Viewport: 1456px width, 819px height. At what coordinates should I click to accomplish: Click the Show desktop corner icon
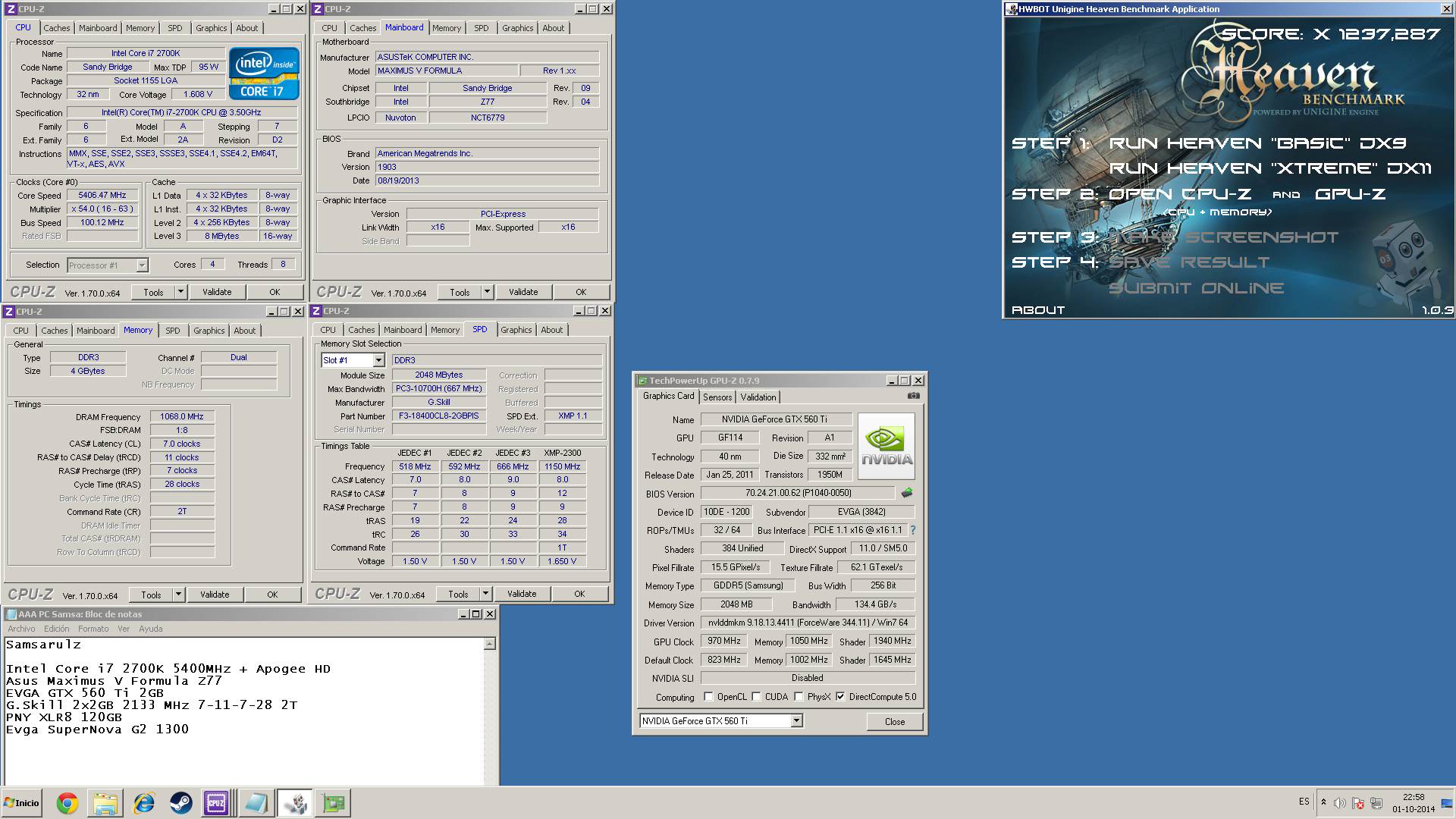[1447, 803]
